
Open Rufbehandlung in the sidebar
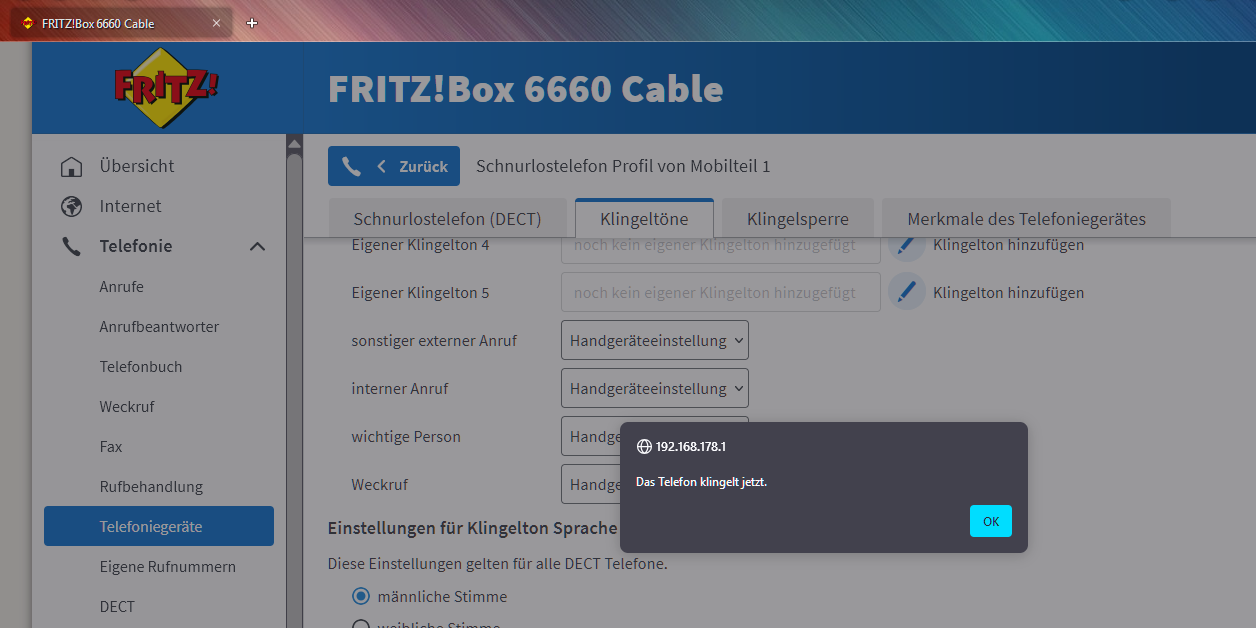[x=151, y=486]
